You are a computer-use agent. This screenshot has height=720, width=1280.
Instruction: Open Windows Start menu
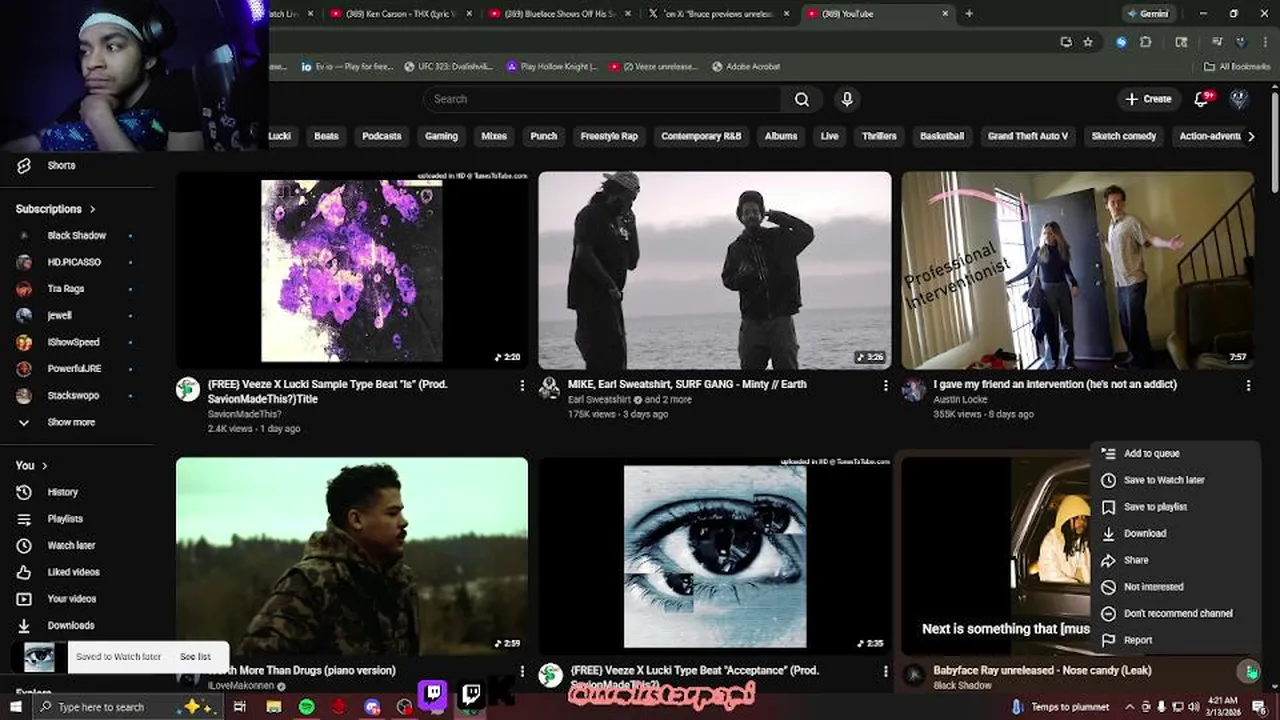click(15, 707)
